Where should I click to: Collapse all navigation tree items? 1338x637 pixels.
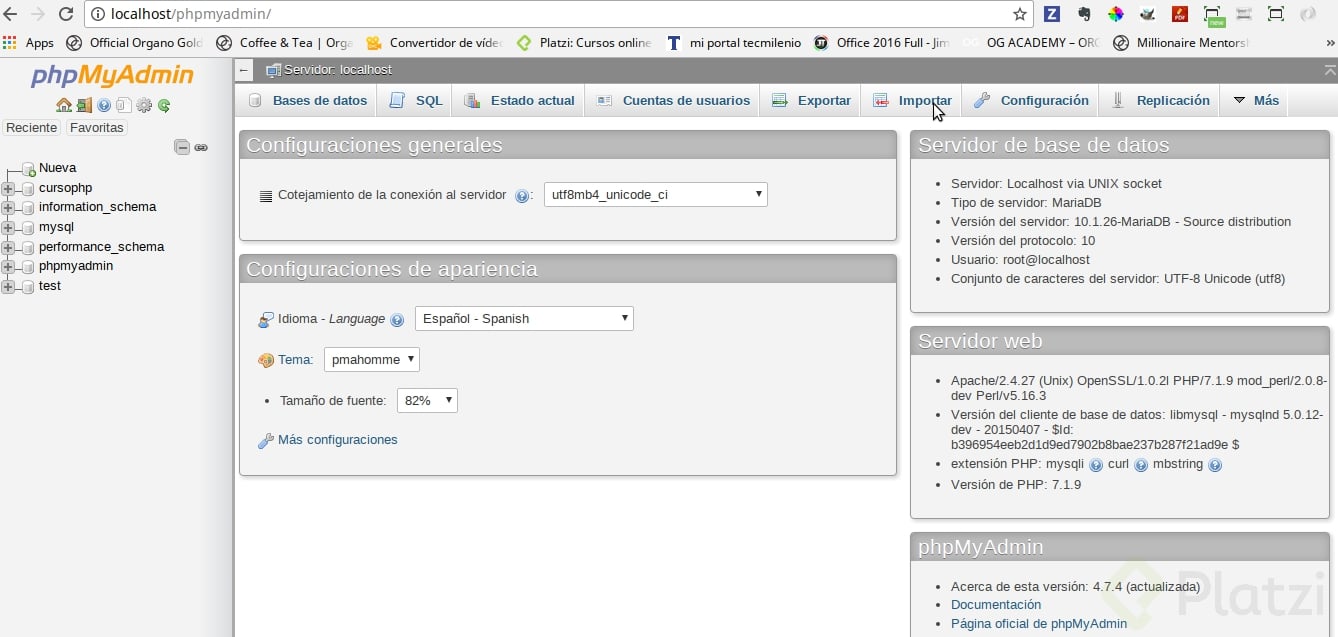182,147
